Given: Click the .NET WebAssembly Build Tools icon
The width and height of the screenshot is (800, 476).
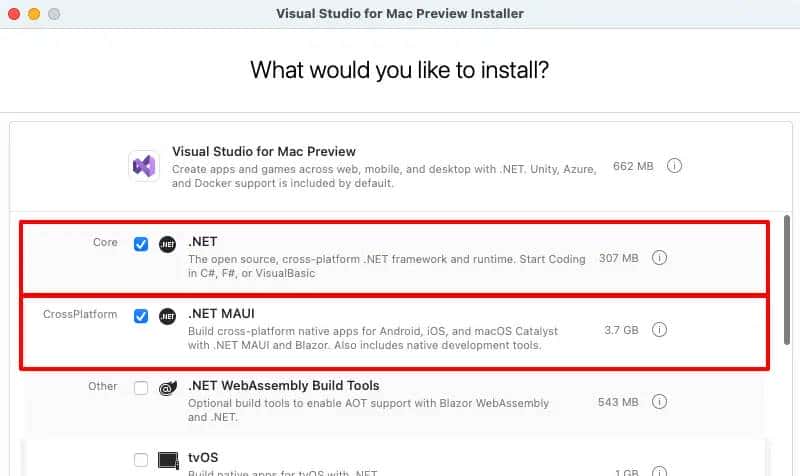Looking at the screenshot, I should point(168,388).
